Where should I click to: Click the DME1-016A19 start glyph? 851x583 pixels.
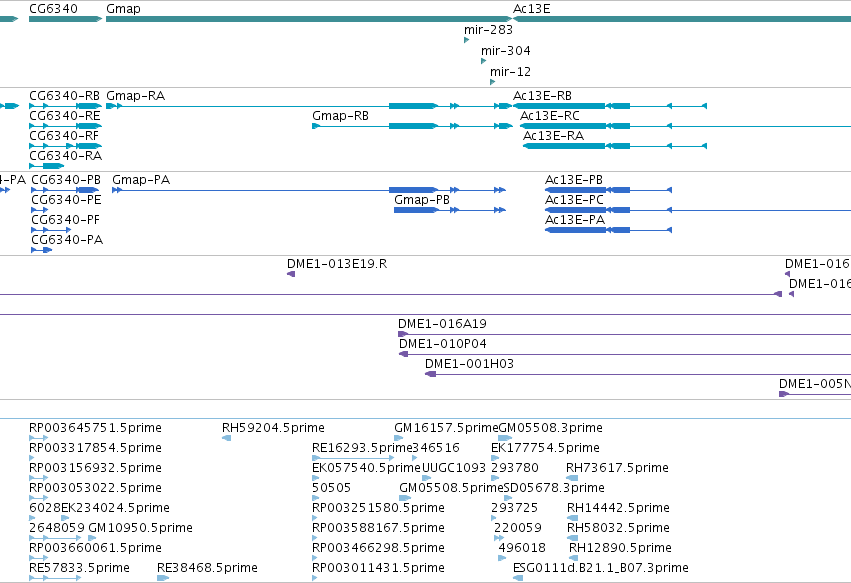point(402,334)
